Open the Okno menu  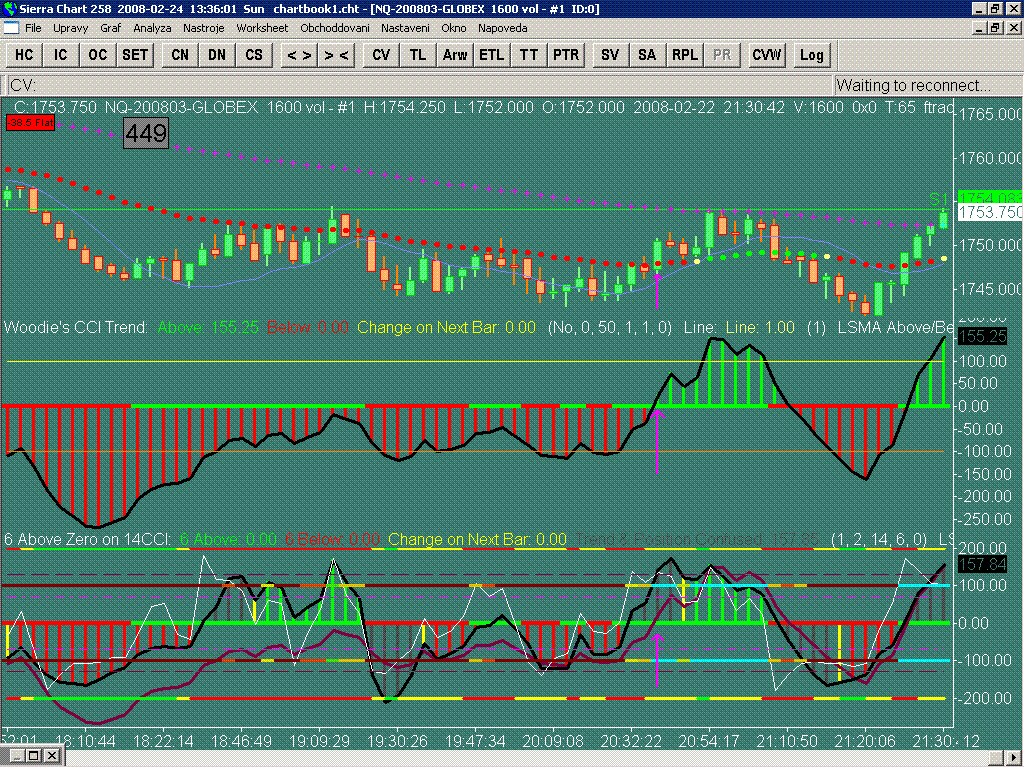coord(454,28)
